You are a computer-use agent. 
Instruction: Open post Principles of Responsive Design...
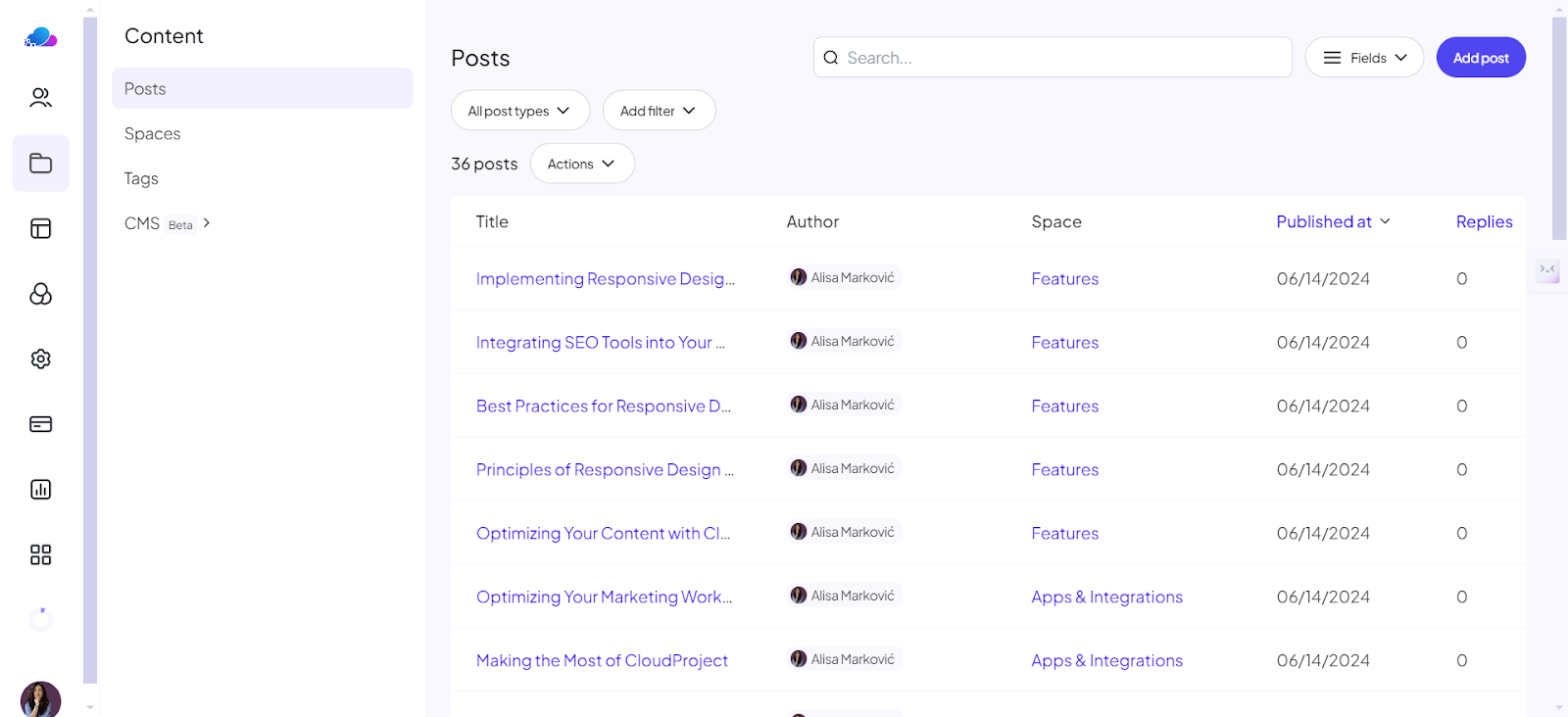click(x=605, y=469)
